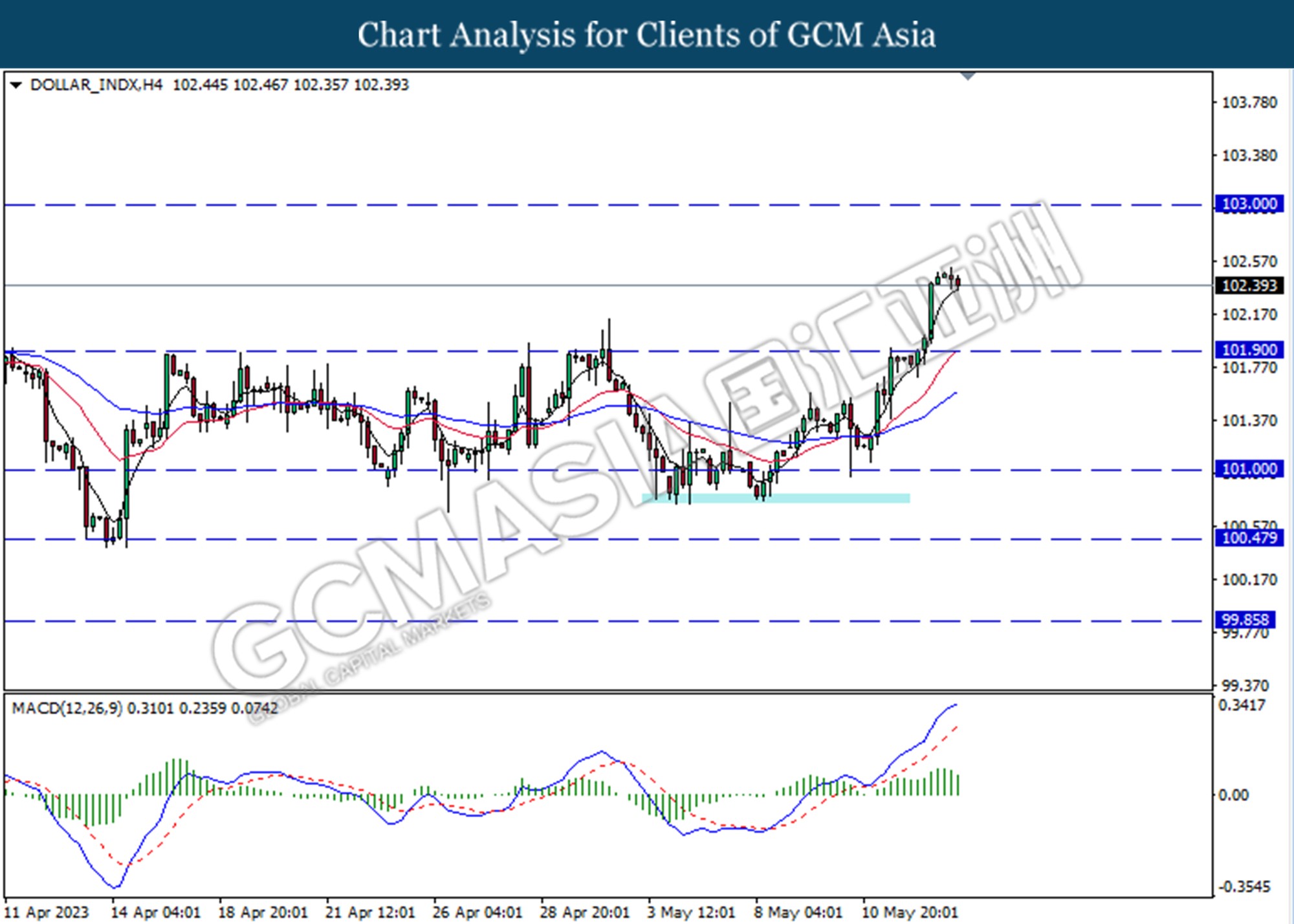Click the 21 Apr 12:01 time label
The width and height of the screenshot is (1294, 924).
tap(370, 912)
